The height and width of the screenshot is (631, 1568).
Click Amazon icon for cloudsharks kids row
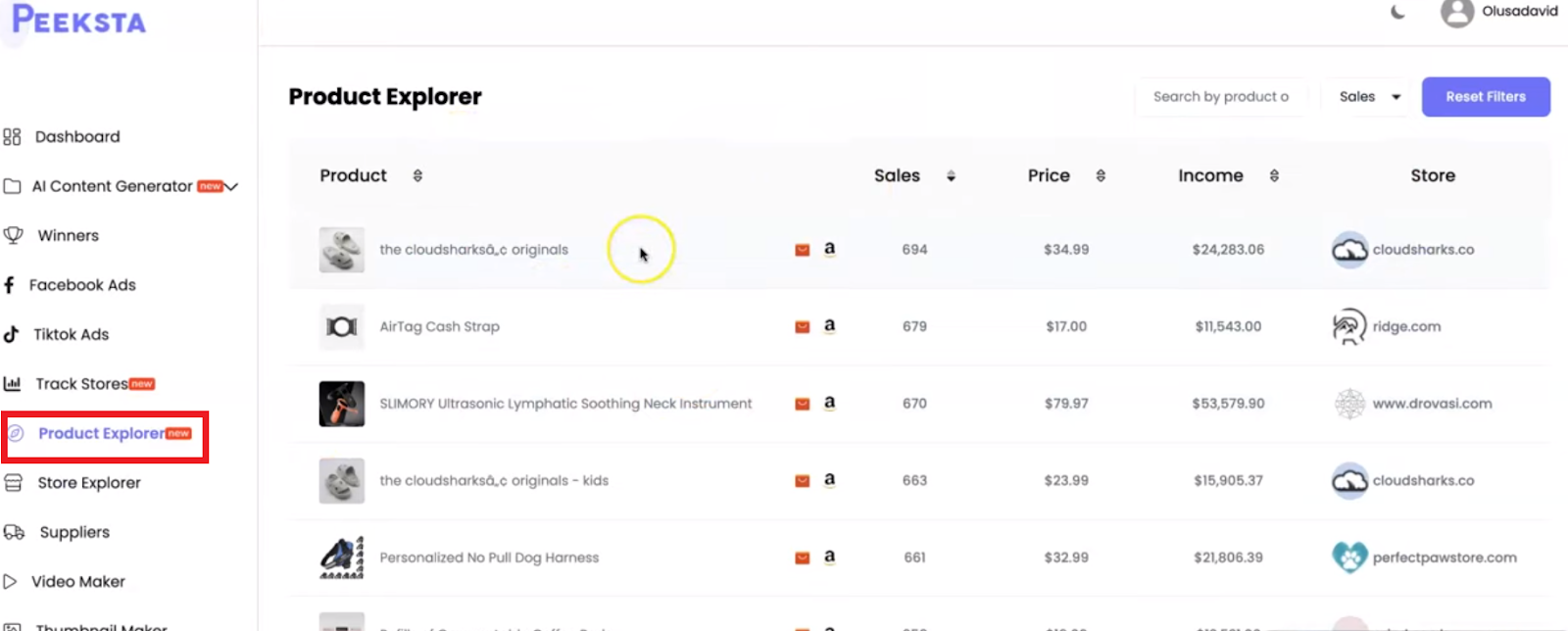829,480
